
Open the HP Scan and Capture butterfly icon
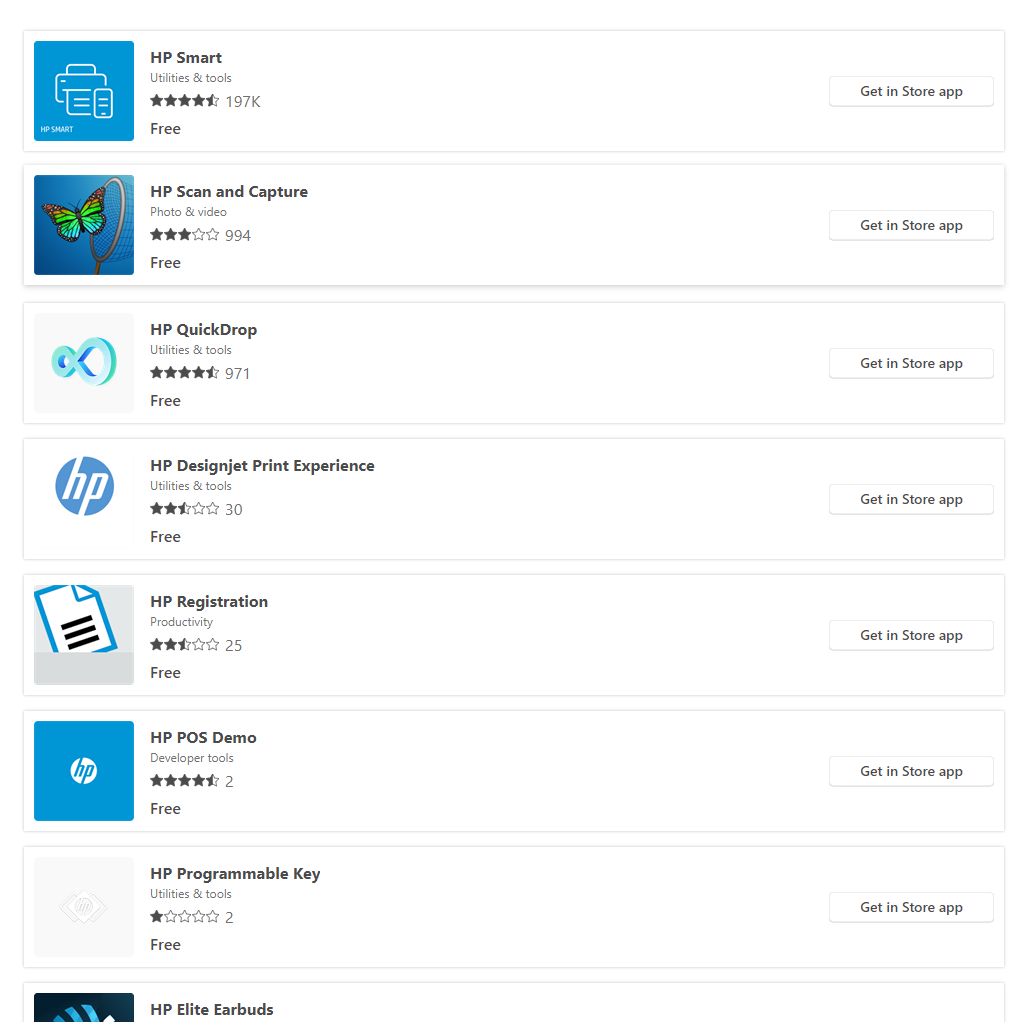84,225
